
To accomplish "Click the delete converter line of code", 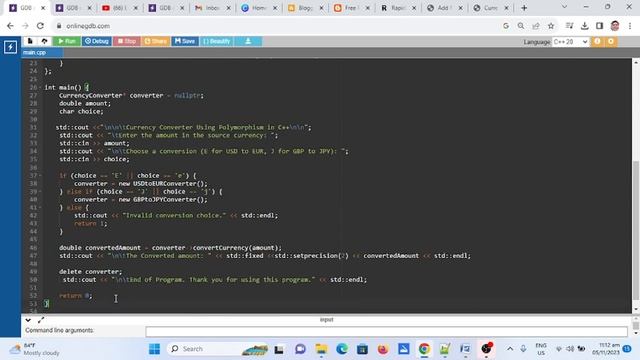I will click(x=91, y=271).
